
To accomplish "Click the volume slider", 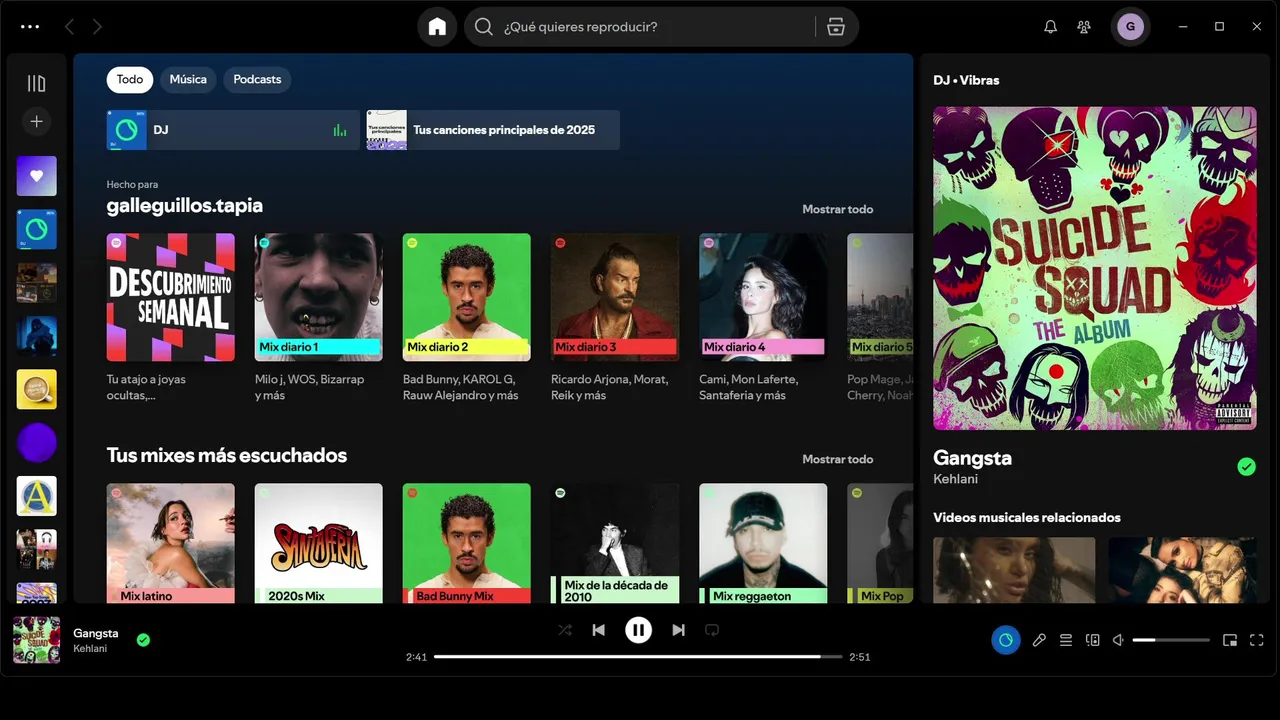I will (x=1171, y=640).
